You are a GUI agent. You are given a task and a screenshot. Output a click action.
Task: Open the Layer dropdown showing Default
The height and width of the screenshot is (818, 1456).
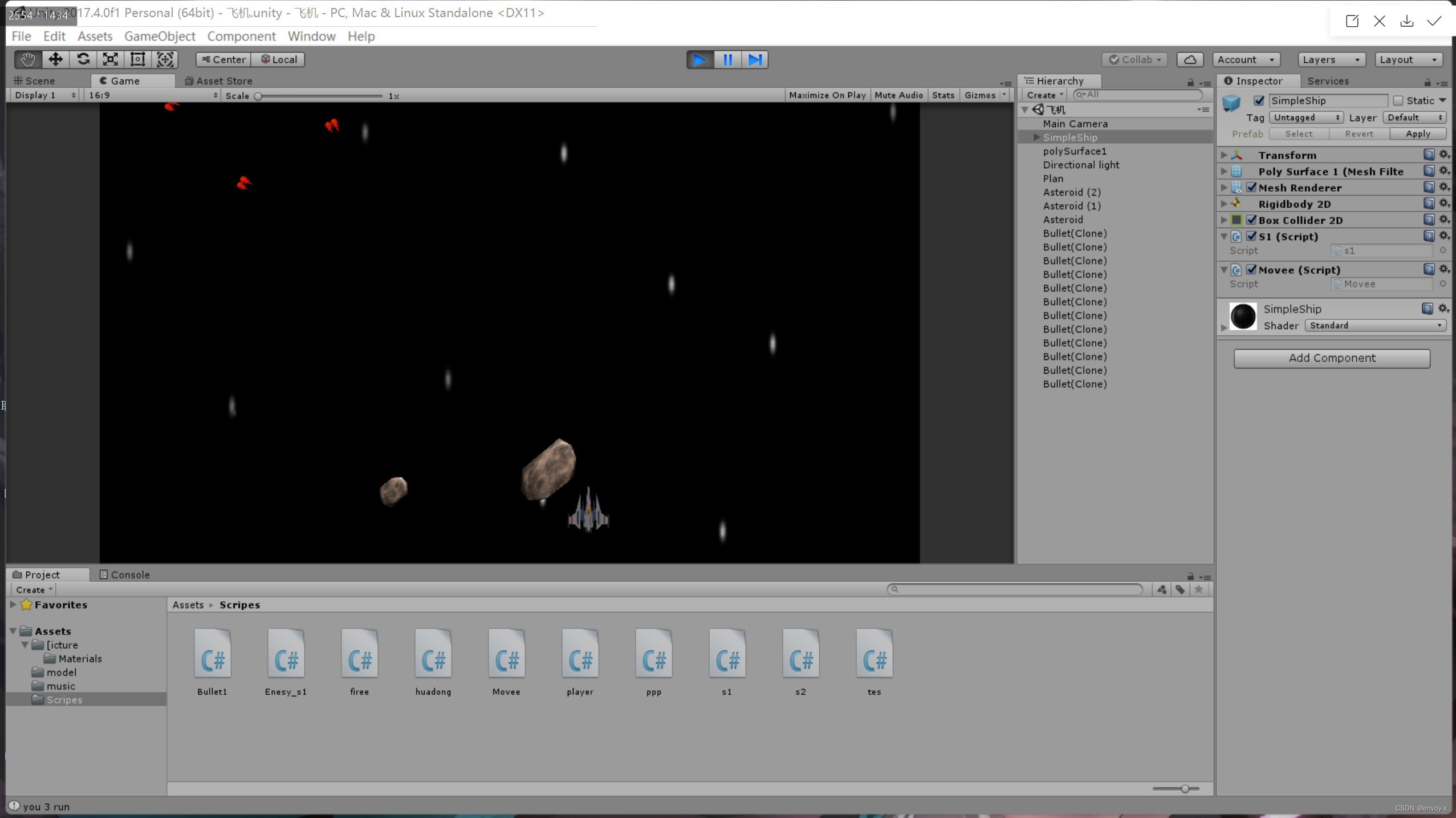1414,118
